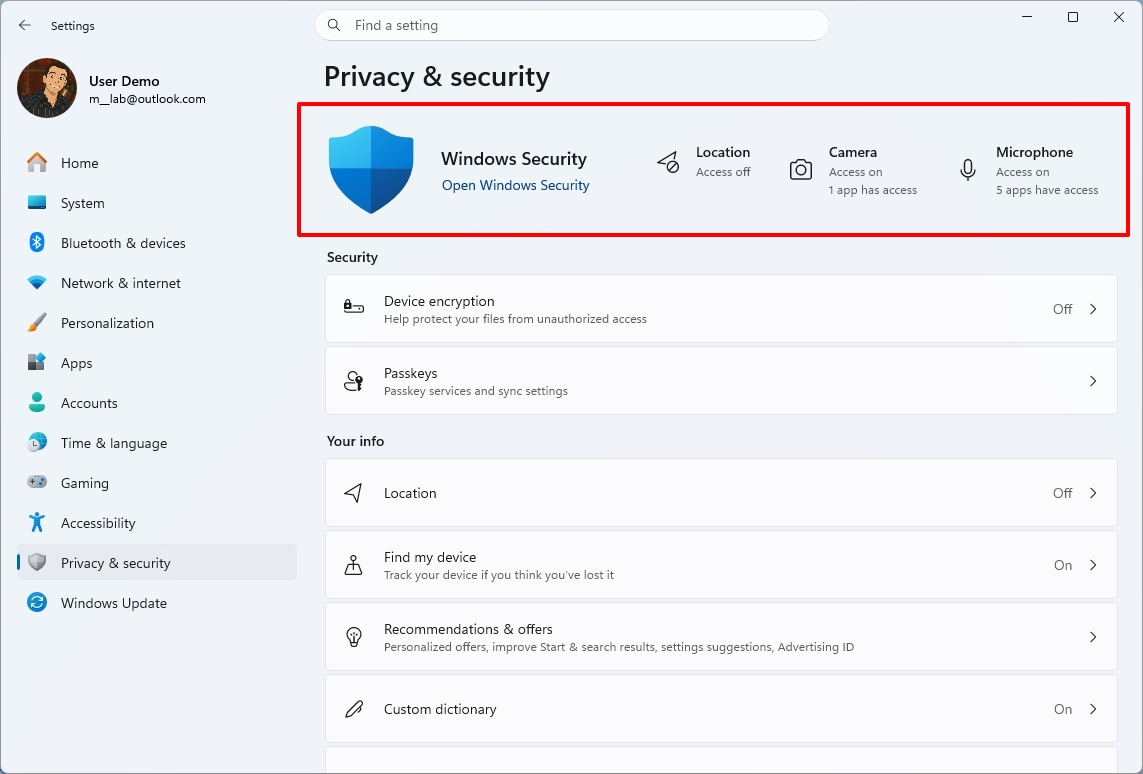Image resolution: width=1143 pixels, height=774 pixels.
Task: Click the Apps icon in sidebar
Action: coord(37,362)
